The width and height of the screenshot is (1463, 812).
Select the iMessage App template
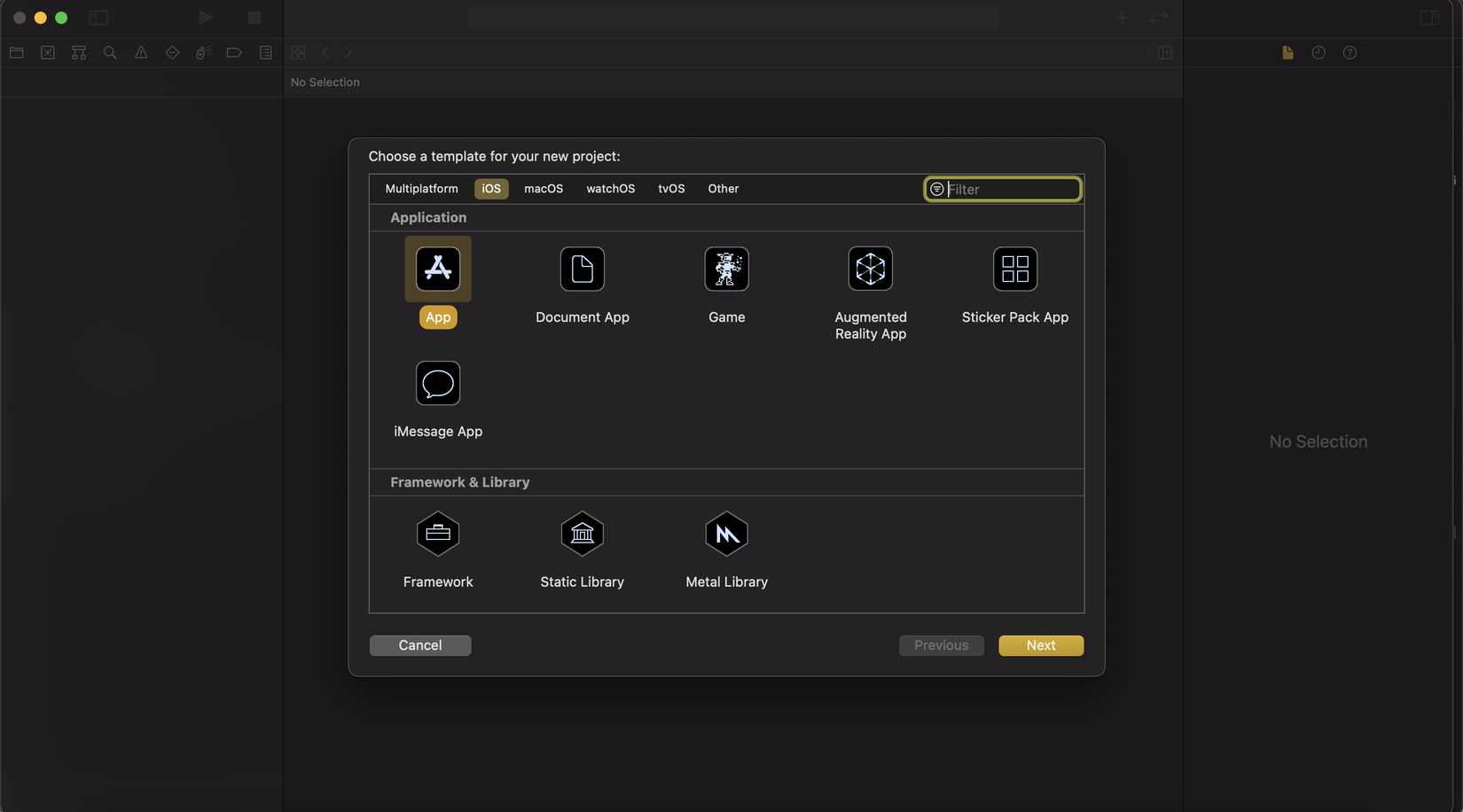438,383
